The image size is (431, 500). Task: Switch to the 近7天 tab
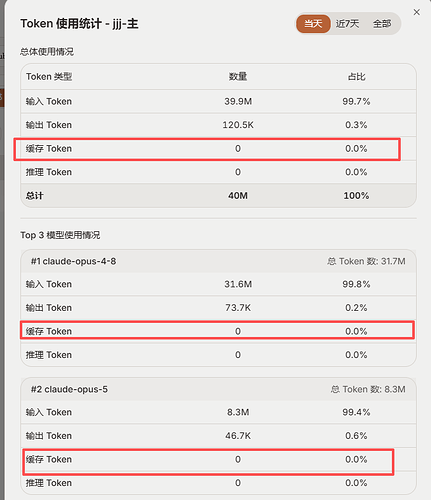point(347,24)
